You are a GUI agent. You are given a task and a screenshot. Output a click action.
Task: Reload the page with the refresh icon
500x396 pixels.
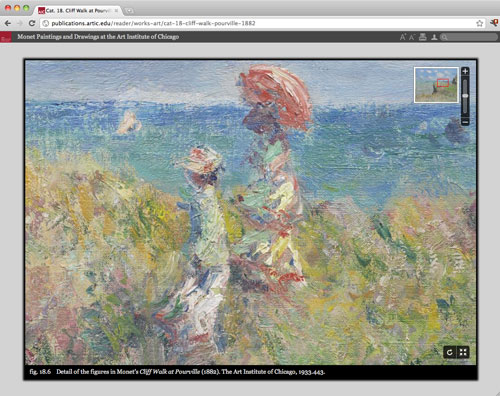point(32,23)
